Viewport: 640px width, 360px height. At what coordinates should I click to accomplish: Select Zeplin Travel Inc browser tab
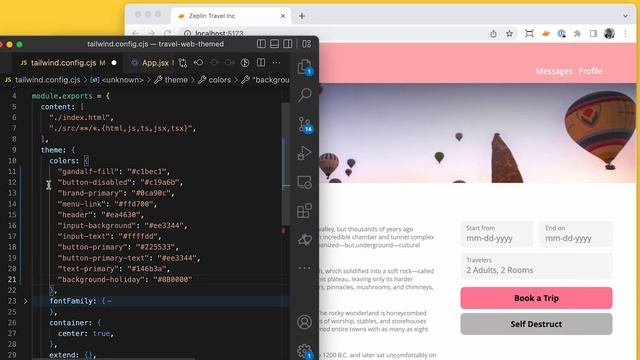[x=231, y=16]
